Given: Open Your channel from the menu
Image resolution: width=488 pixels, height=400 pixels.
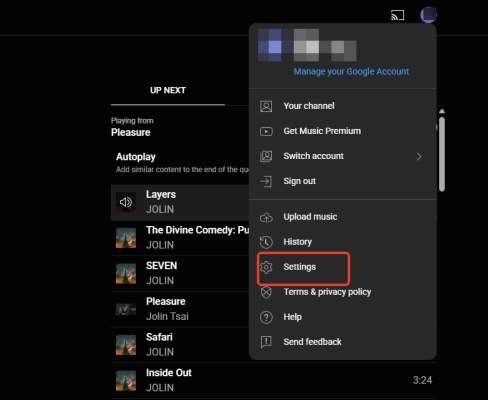Looking at the screenshot, I should click(x=343, y=106).
